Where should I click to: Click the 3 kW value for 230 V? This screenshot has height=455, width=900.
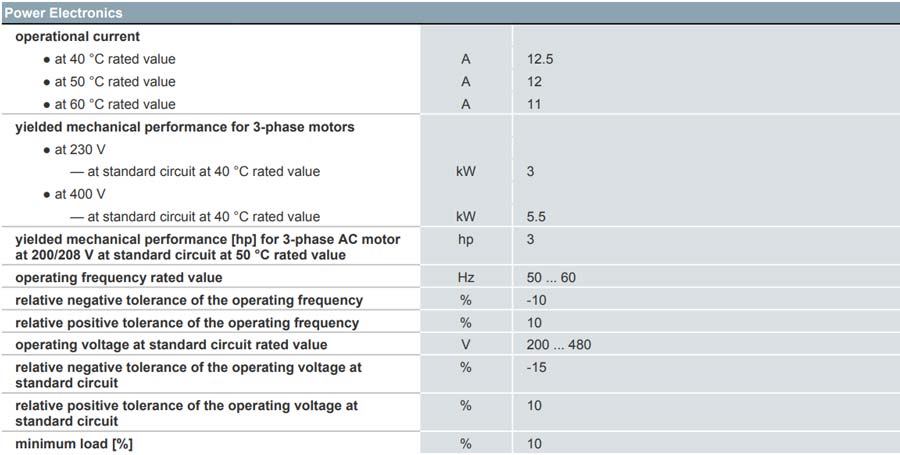pos(530,172)
